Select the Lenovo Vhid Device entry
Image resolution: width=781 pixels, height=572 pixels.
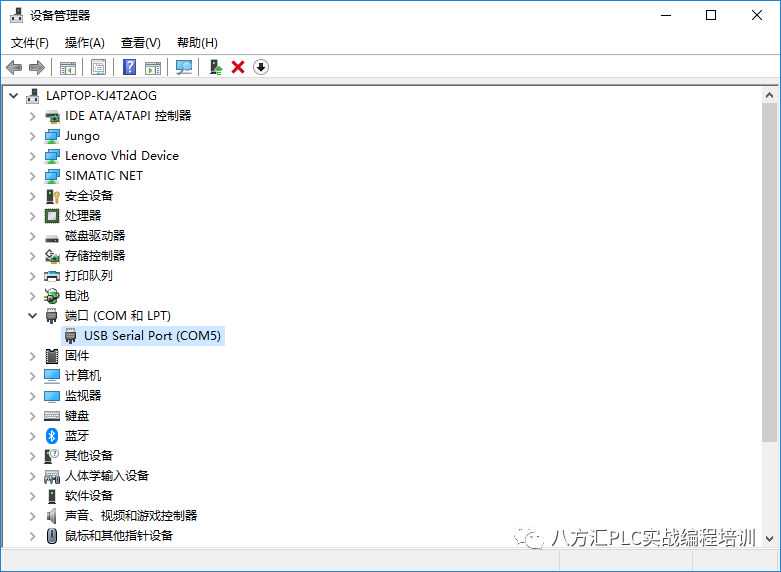tap(121, 156)
